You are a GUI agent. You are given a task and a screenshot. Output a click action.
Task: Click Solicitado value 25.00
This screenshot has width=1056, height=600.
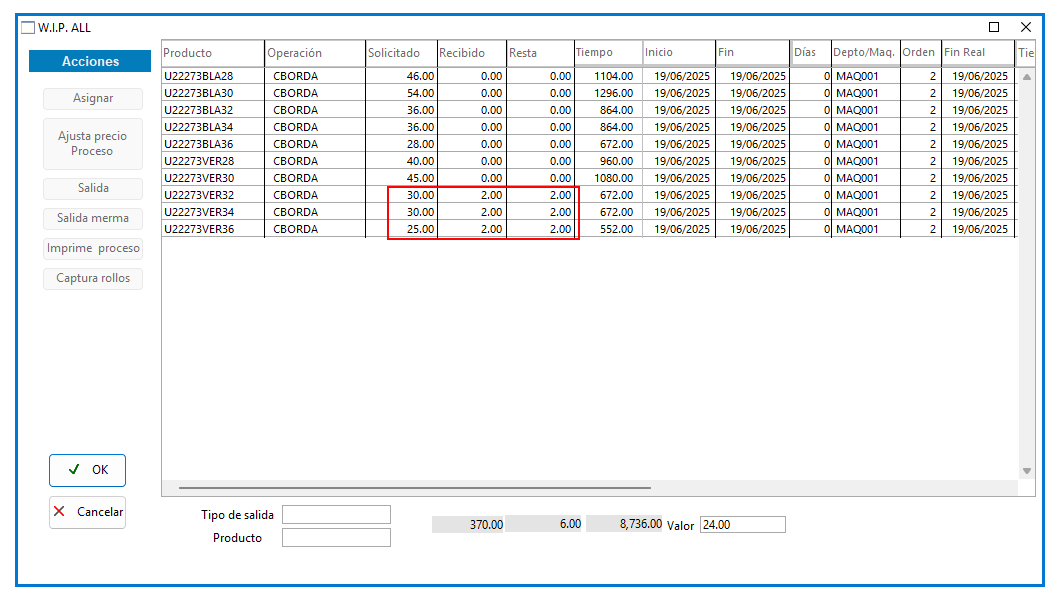point(420,229)
